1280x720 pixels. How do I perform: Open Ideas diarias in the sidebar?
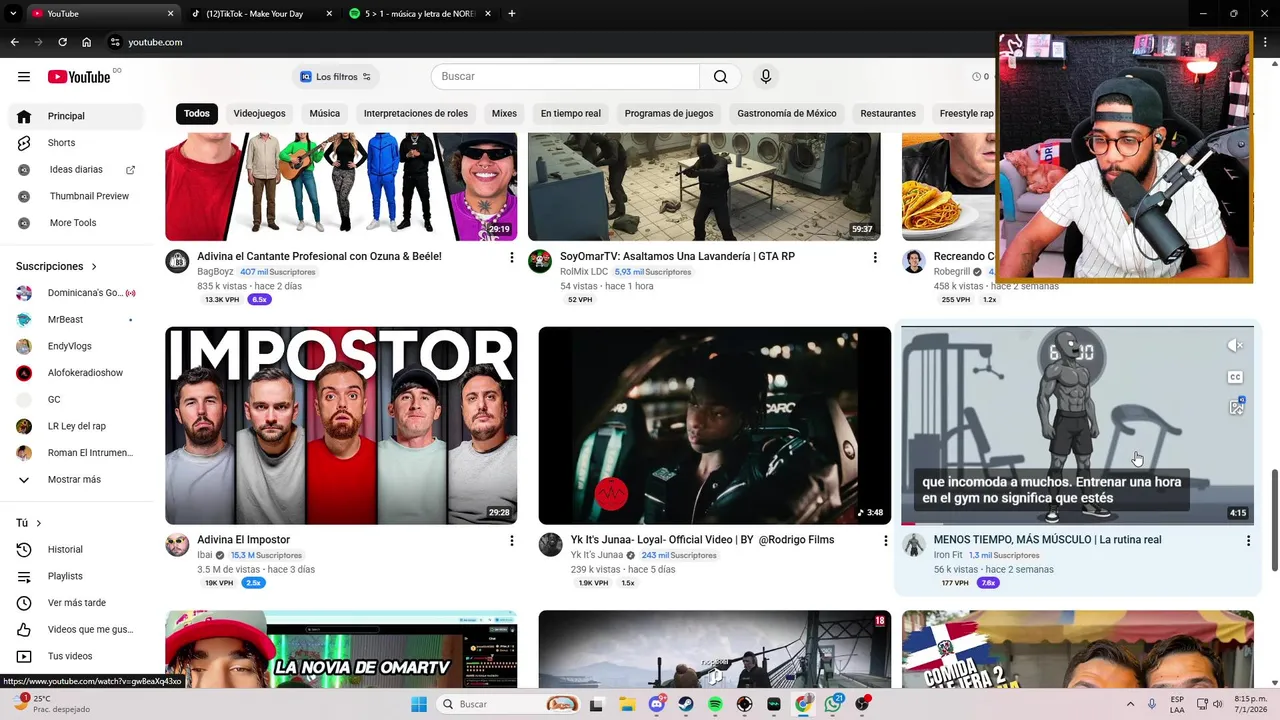click(x=76, y=170)
